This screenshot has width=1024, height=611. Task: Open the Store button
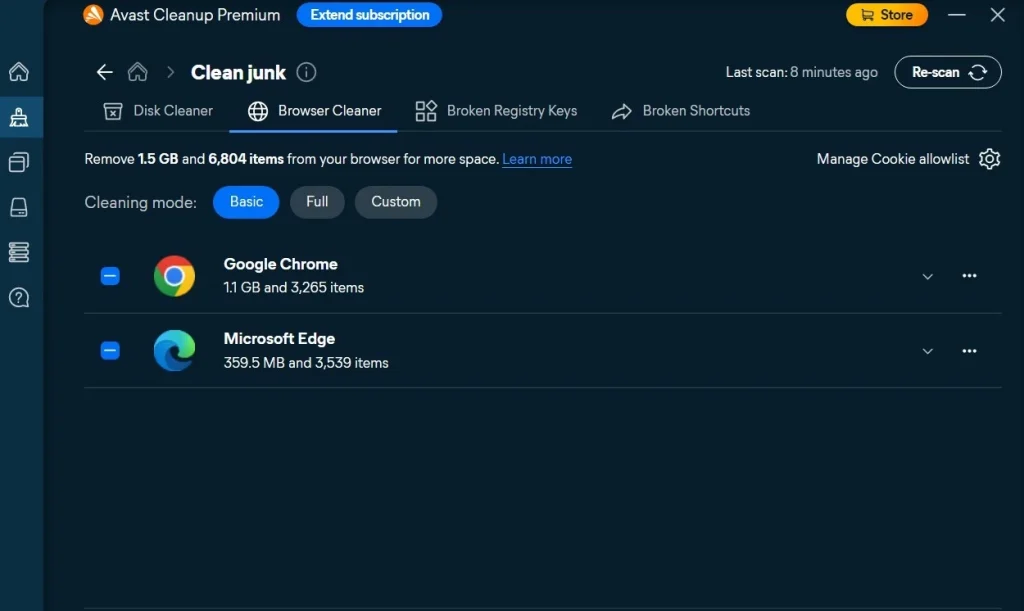pos(887,14)
